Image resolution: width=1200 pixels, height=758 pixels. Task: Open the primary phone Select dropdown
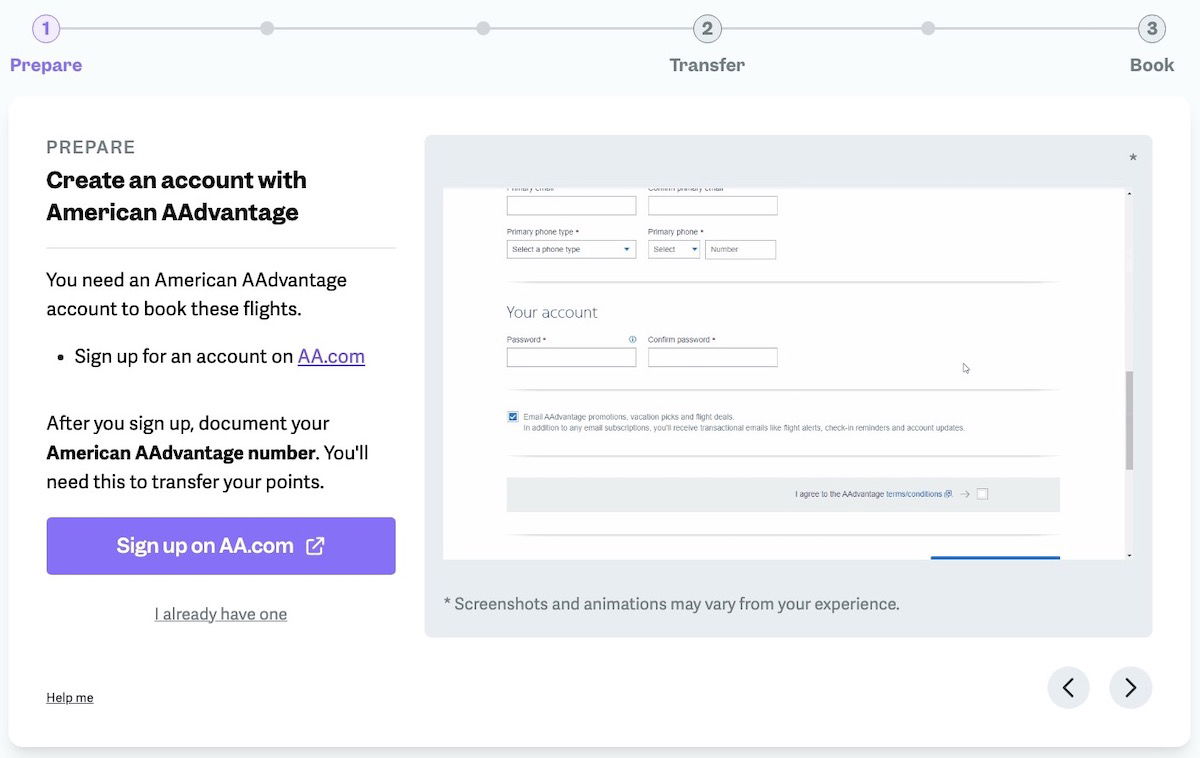(674, 249)
